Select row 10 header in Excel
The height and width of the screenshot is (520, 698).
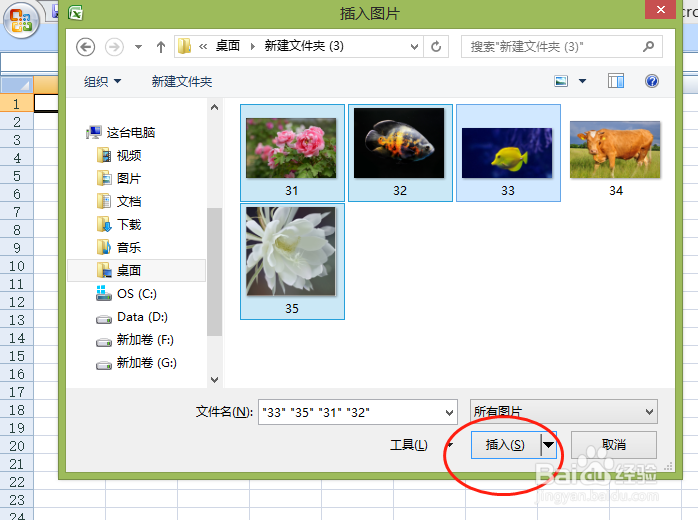coord(16,266)
